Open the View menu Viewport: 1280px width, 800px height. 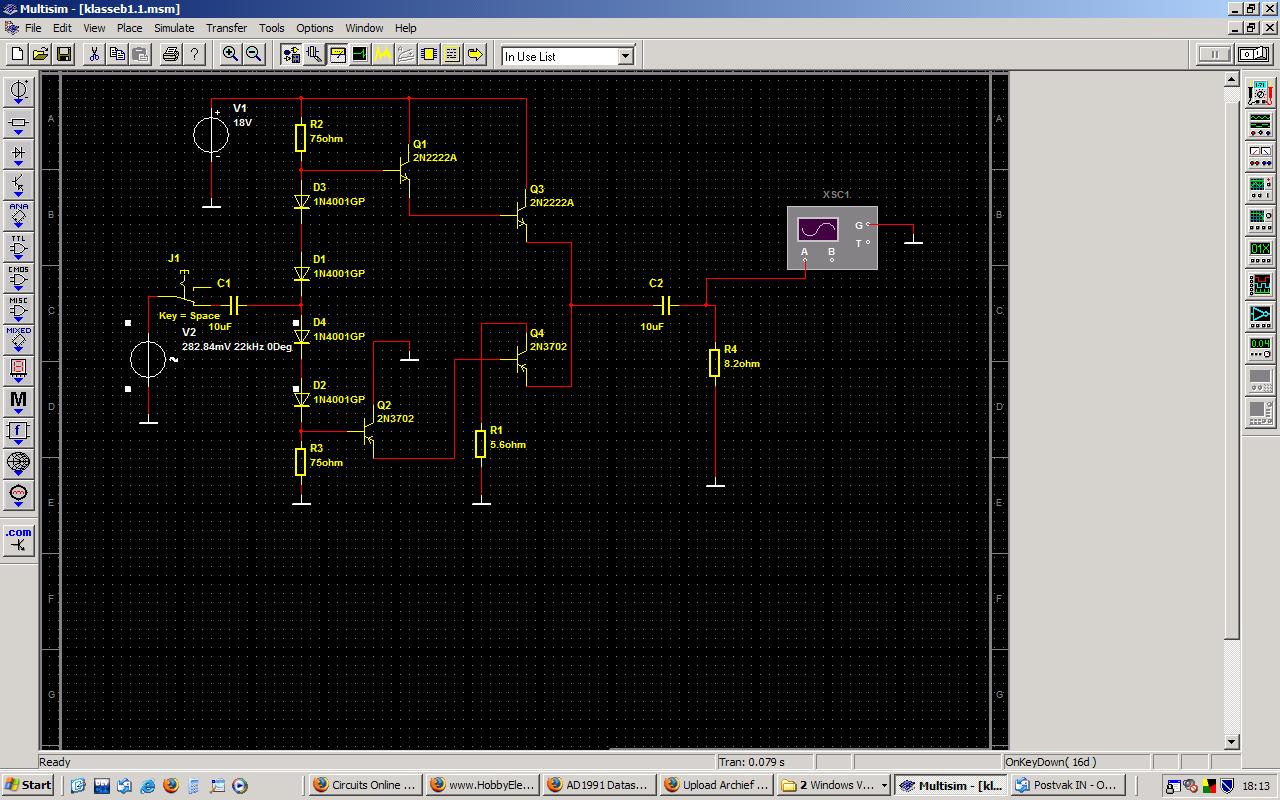pyautogui.click(x=94, y=28)
